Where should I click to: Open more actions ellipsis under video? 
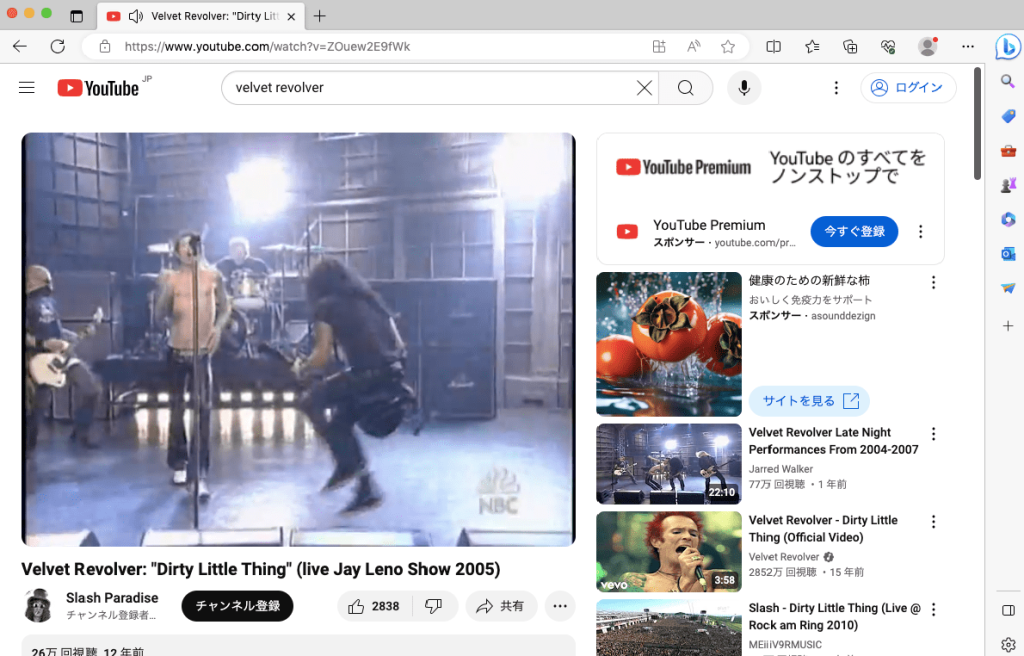560,606
